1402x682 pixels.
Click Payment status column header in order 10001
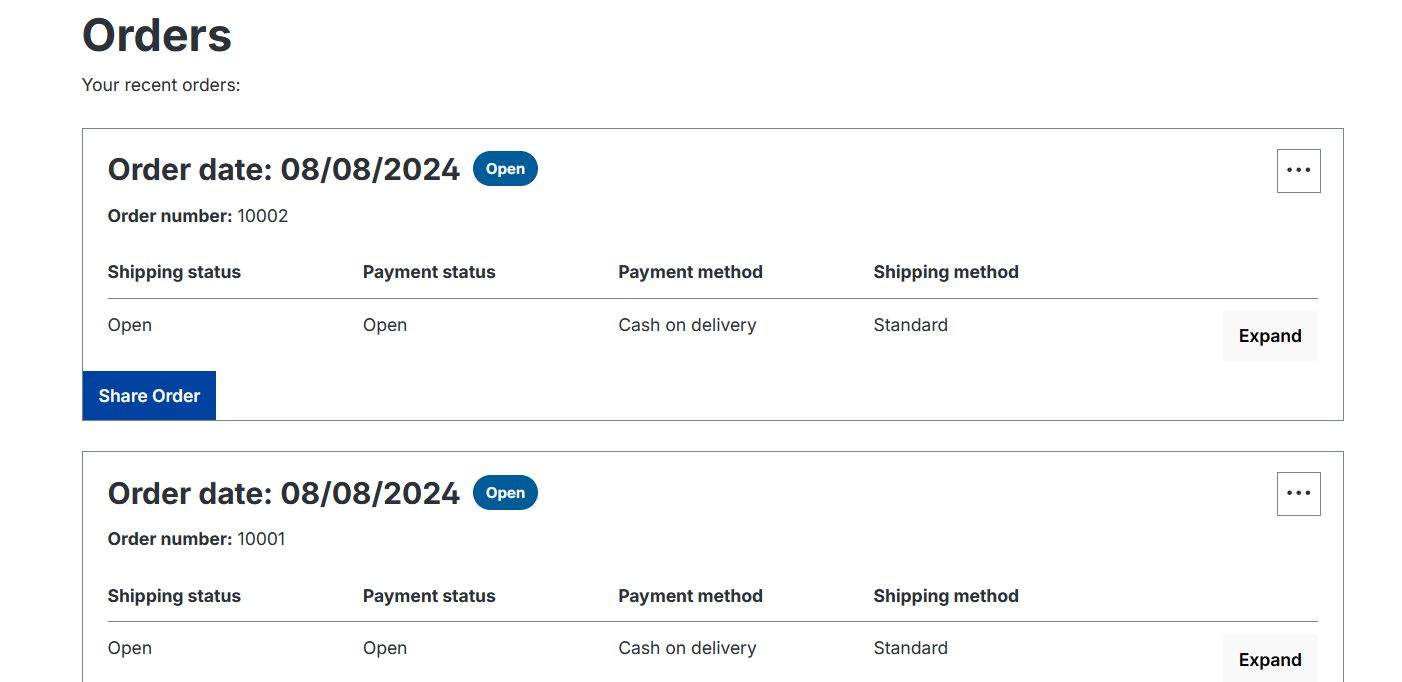(429, 596)
